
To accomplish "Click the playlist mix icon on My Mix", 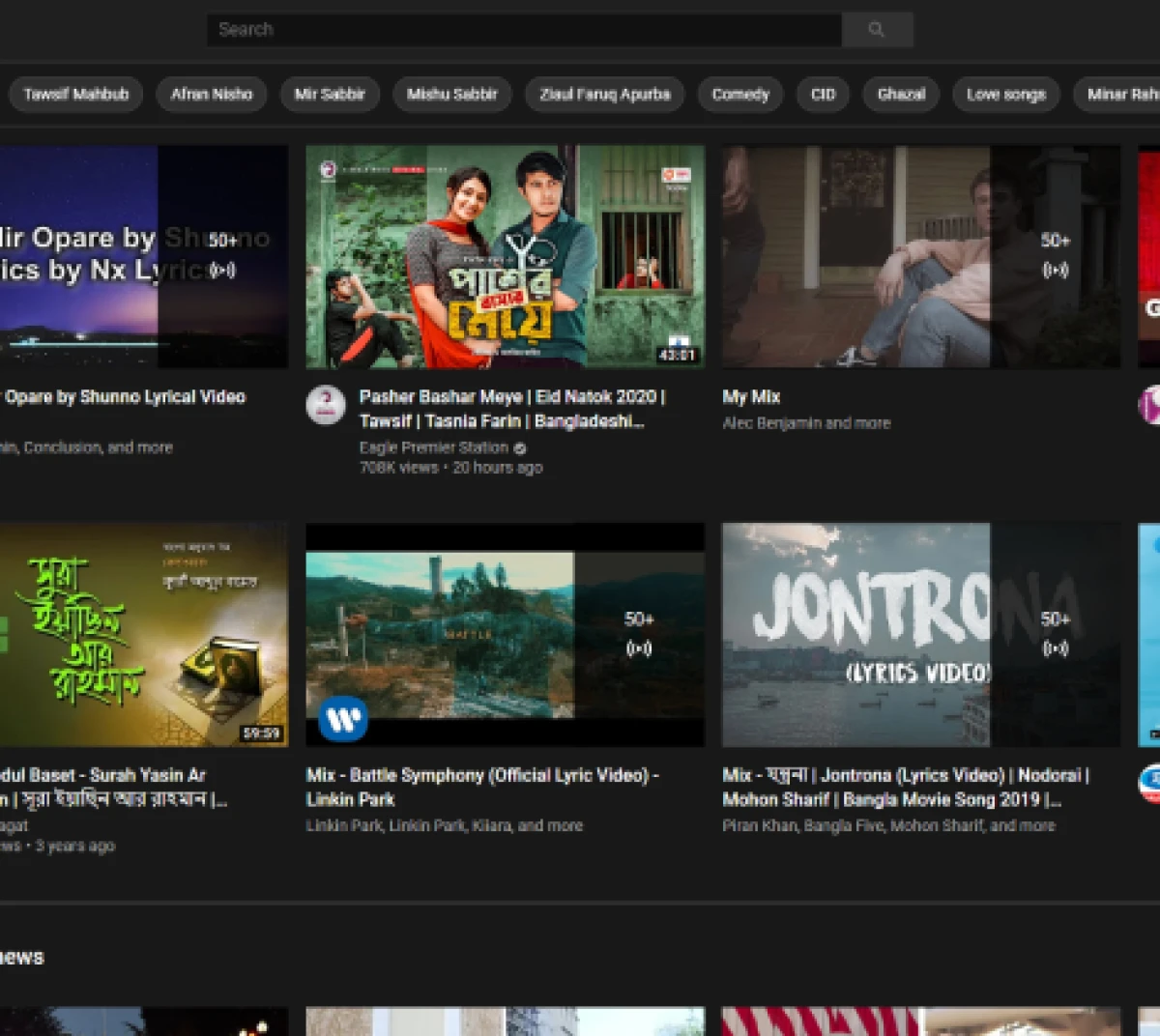I will point(1055,271).
